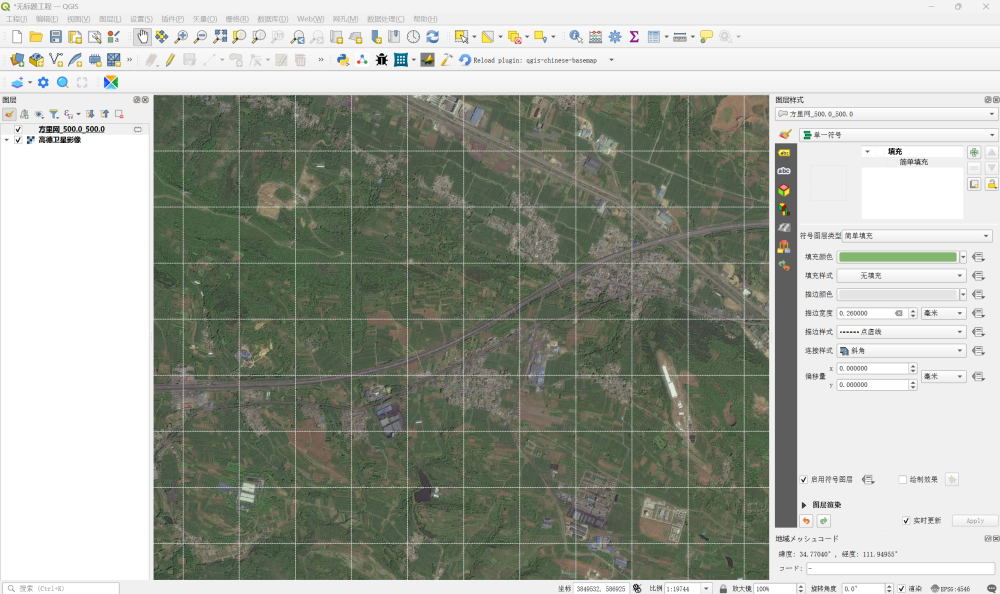Add a symbol layer with the green plus
The height and width of the screenshot is (594, 1000).
tap(974, 152)
